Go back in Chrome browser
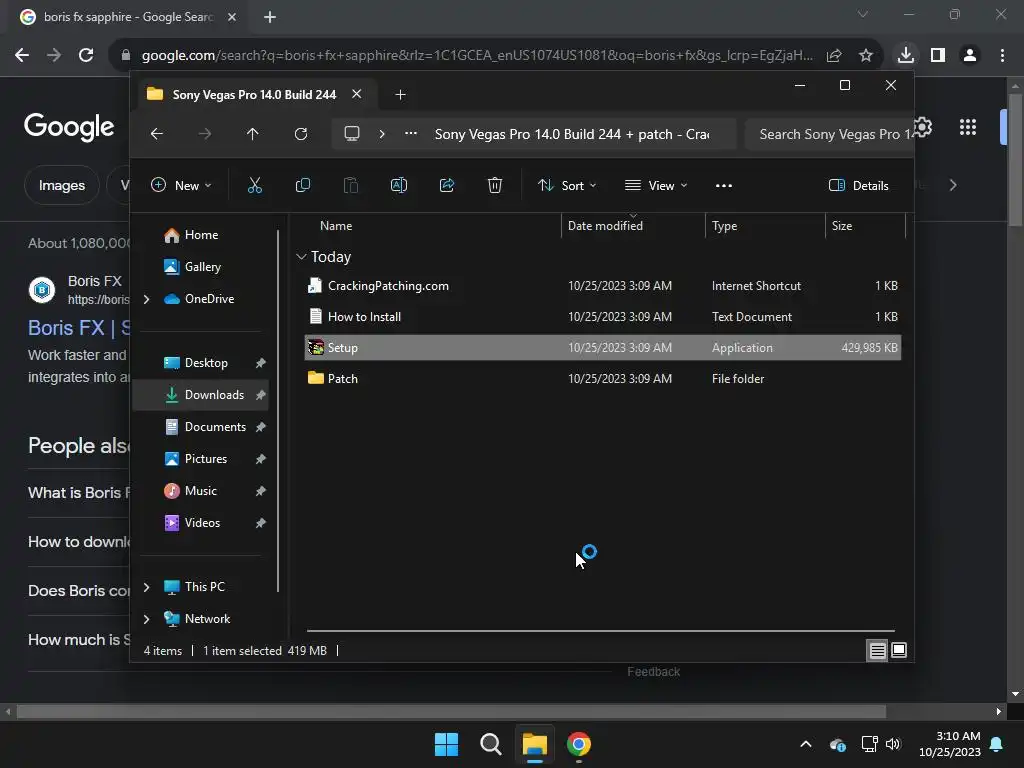1024x768 pixels. pos(22,56)
